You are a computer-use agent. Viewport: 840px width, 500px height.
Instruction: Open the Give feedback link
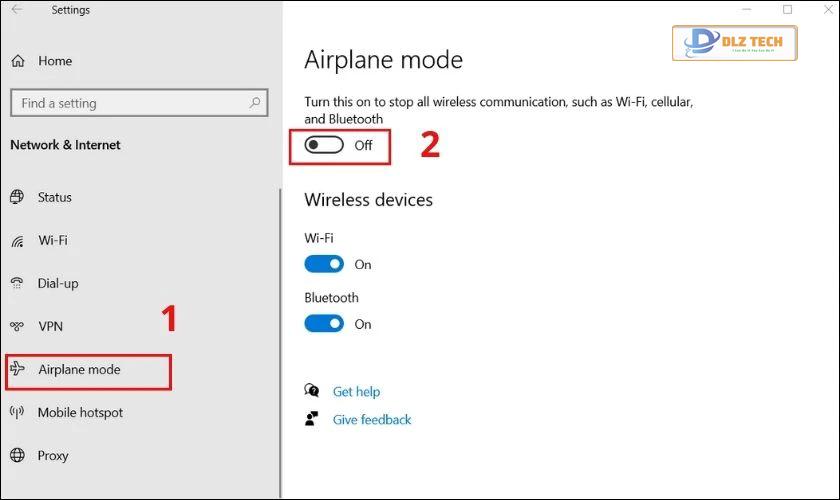point(372,420)
